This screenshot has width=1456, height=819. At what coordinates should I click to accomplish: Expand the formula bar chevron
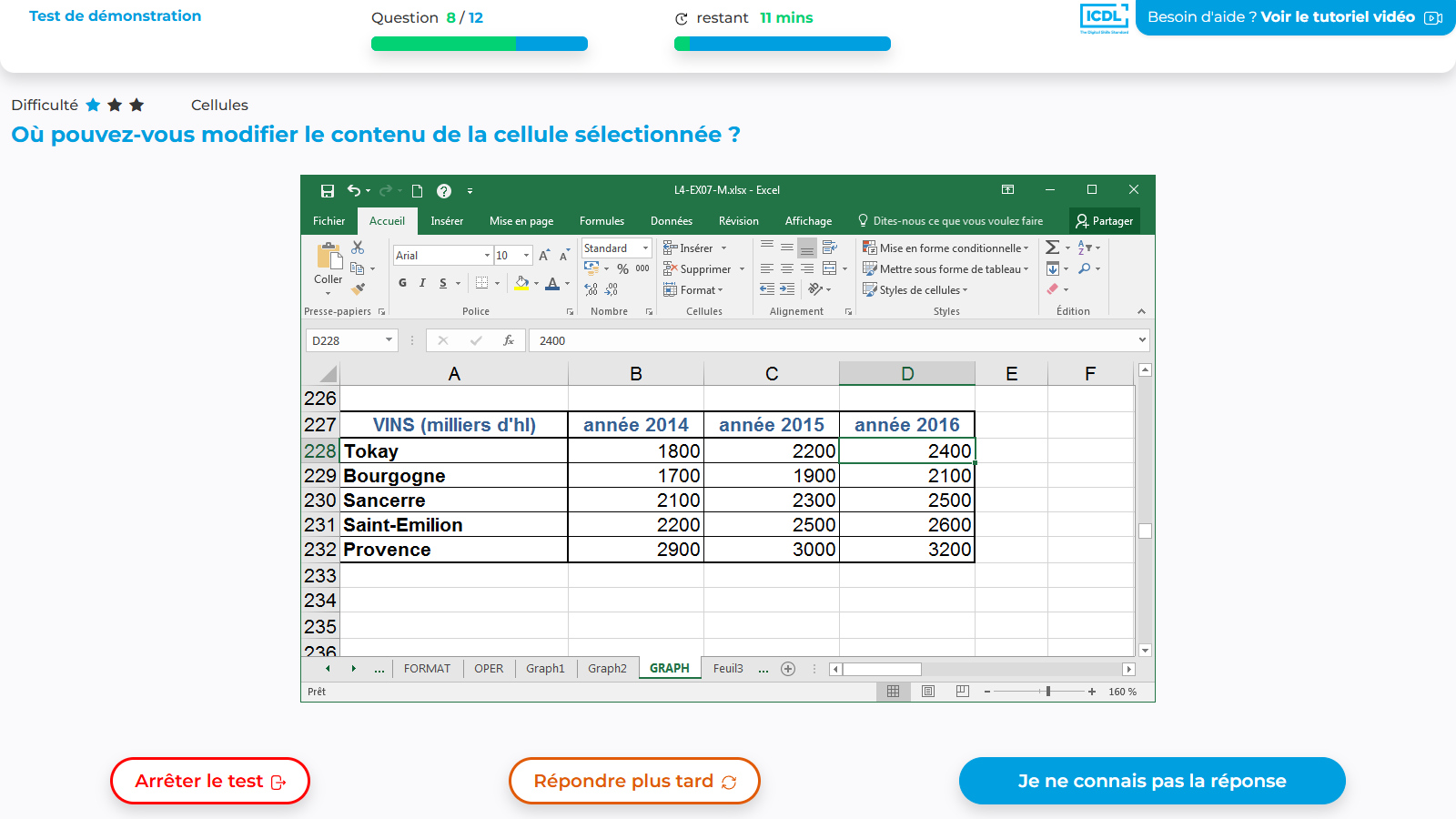point(1142,340)
